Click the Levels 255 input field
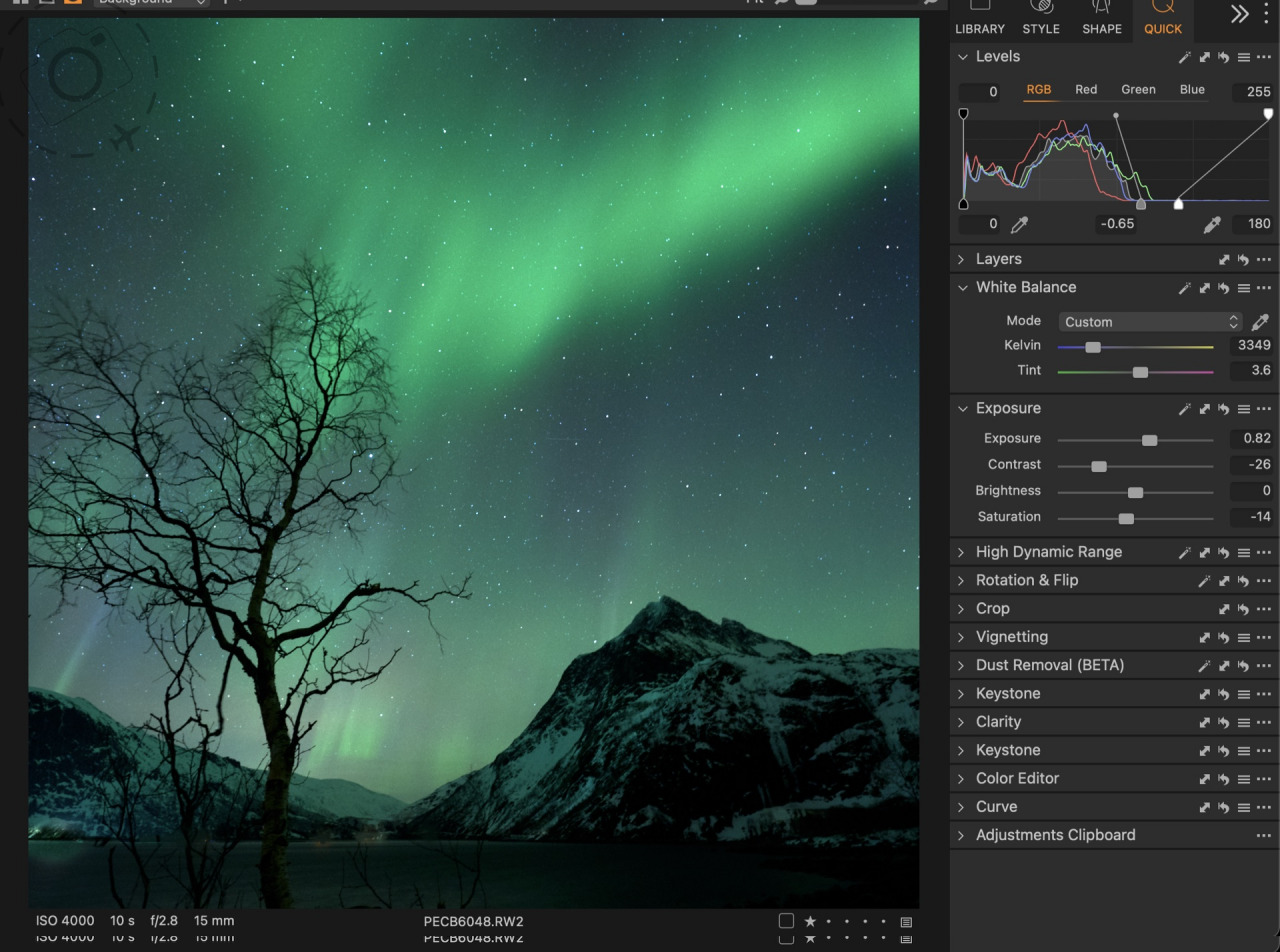Viewport: 1280px width, 952px height. (1254, 92)
